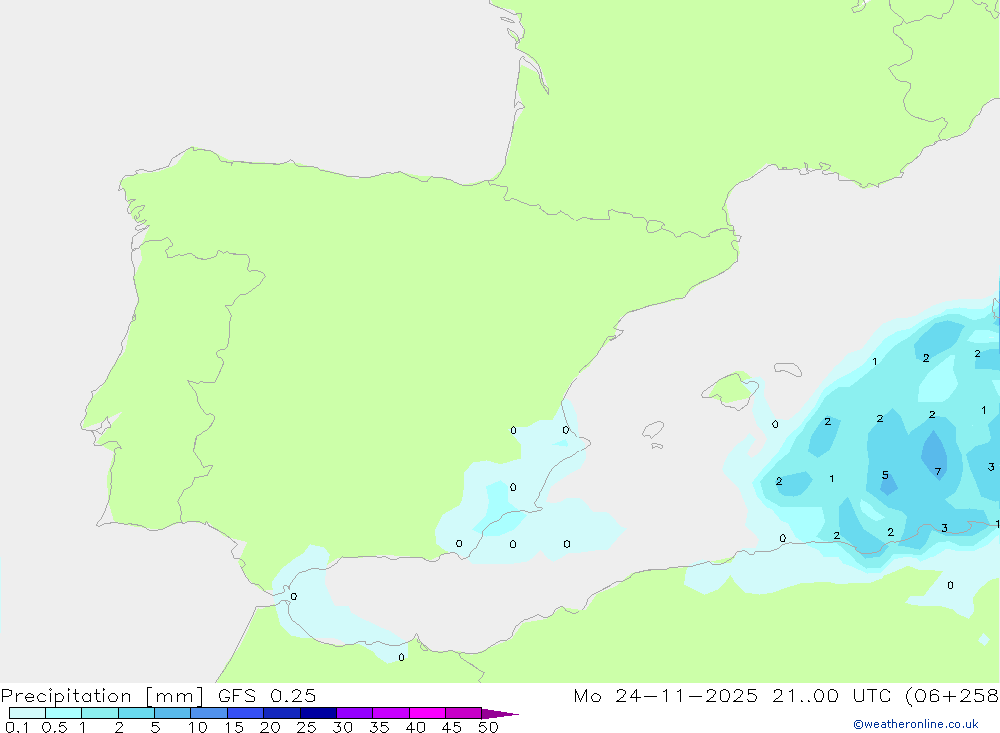This screenshot has height=733, width=1000.
Task: Choose the 5–10 mm light blue swatch
Action: pyautogui.click(x=173, y=713)
